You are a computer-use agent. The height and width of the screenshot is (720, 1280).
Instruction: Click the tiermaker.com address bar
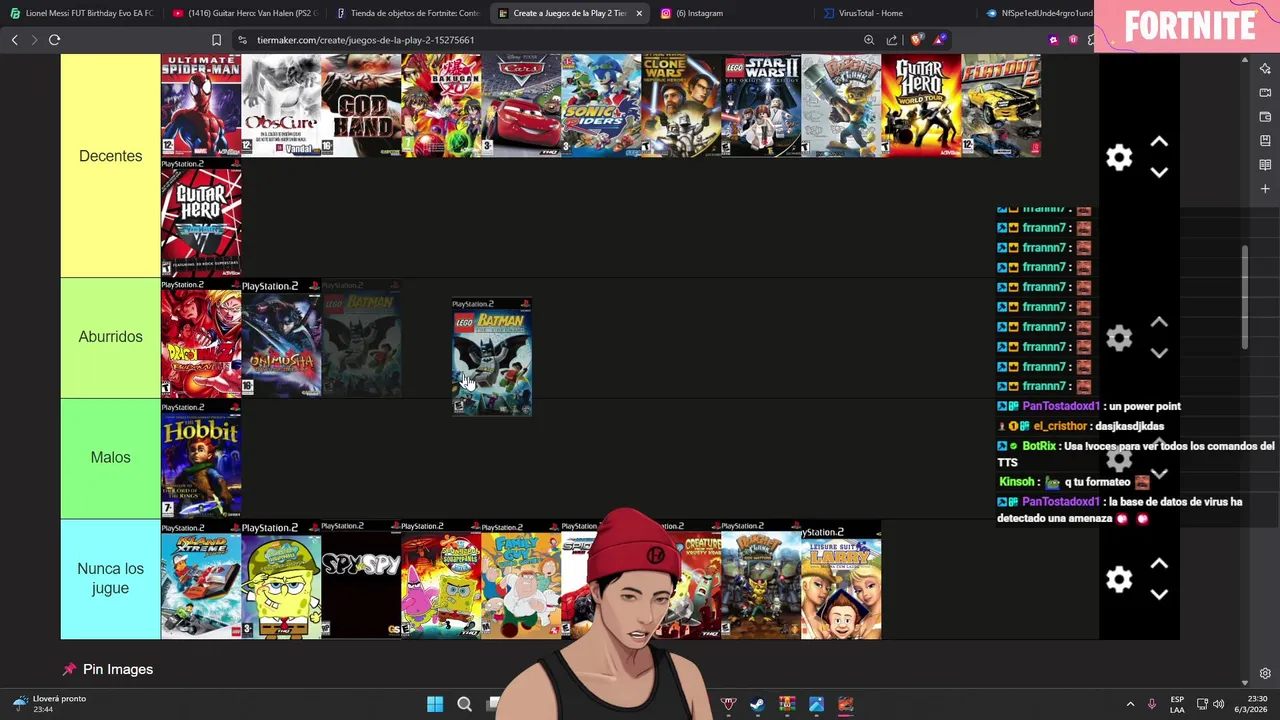[x=366, y=40]
